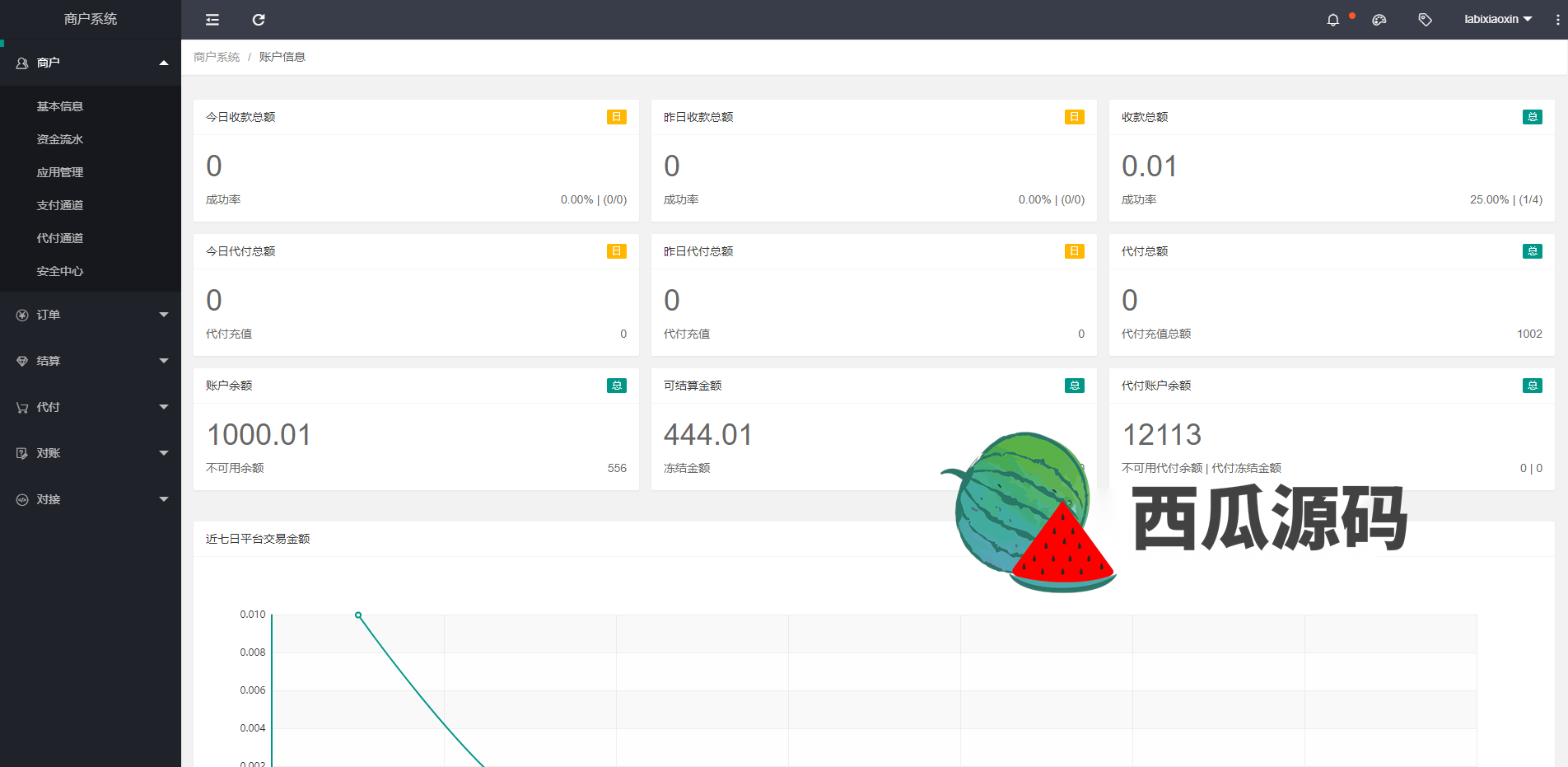Click the 日 badge on 今日代付总额
1568x767 pixels.
tap(617, 251)
